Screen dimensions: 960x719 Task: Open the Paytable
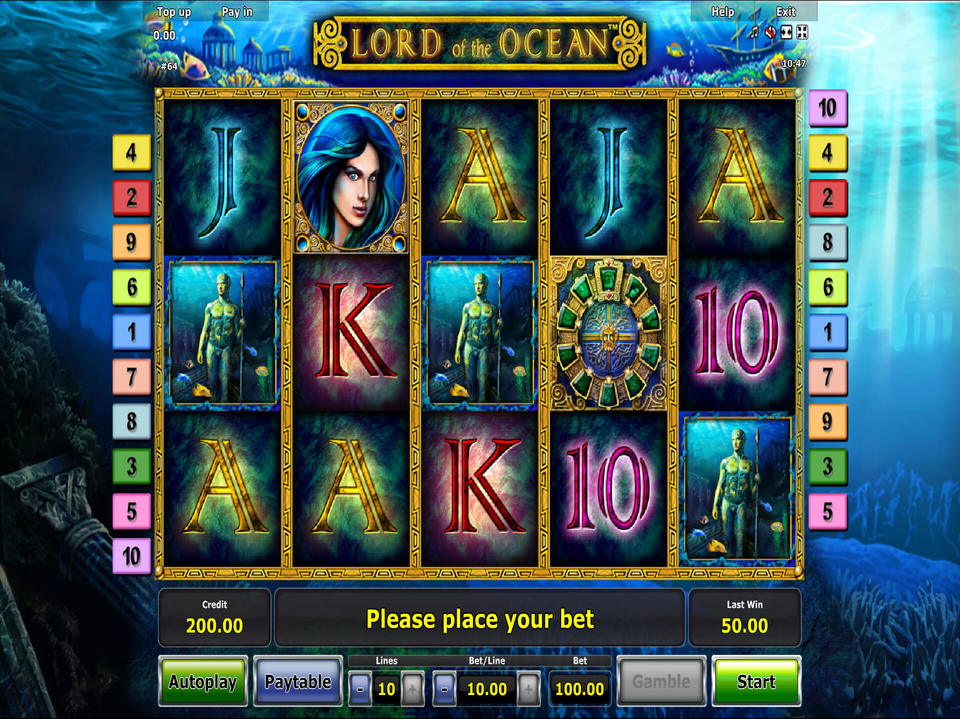pyautogui.click(x=298, y=681)
